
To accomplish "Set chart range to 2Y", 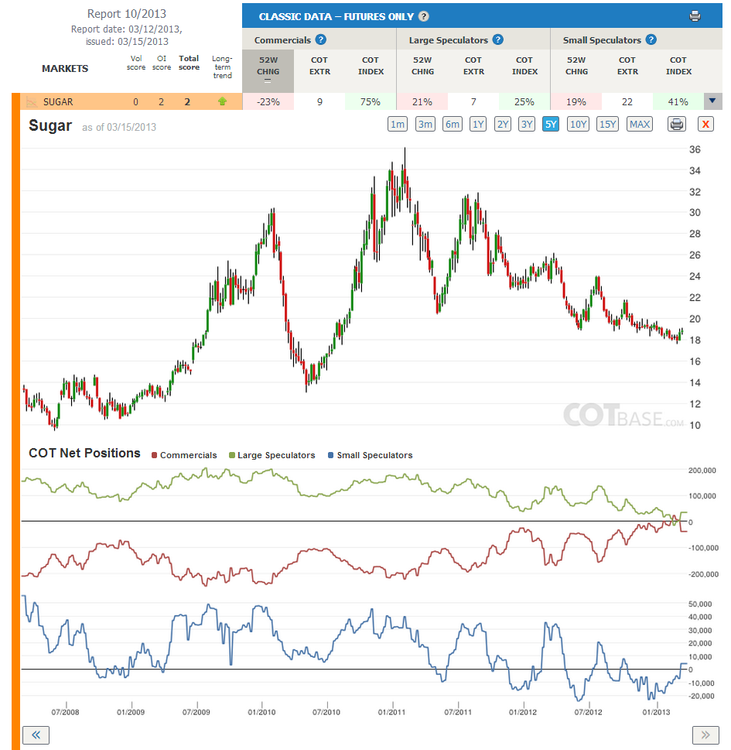I will pos(502,124).
